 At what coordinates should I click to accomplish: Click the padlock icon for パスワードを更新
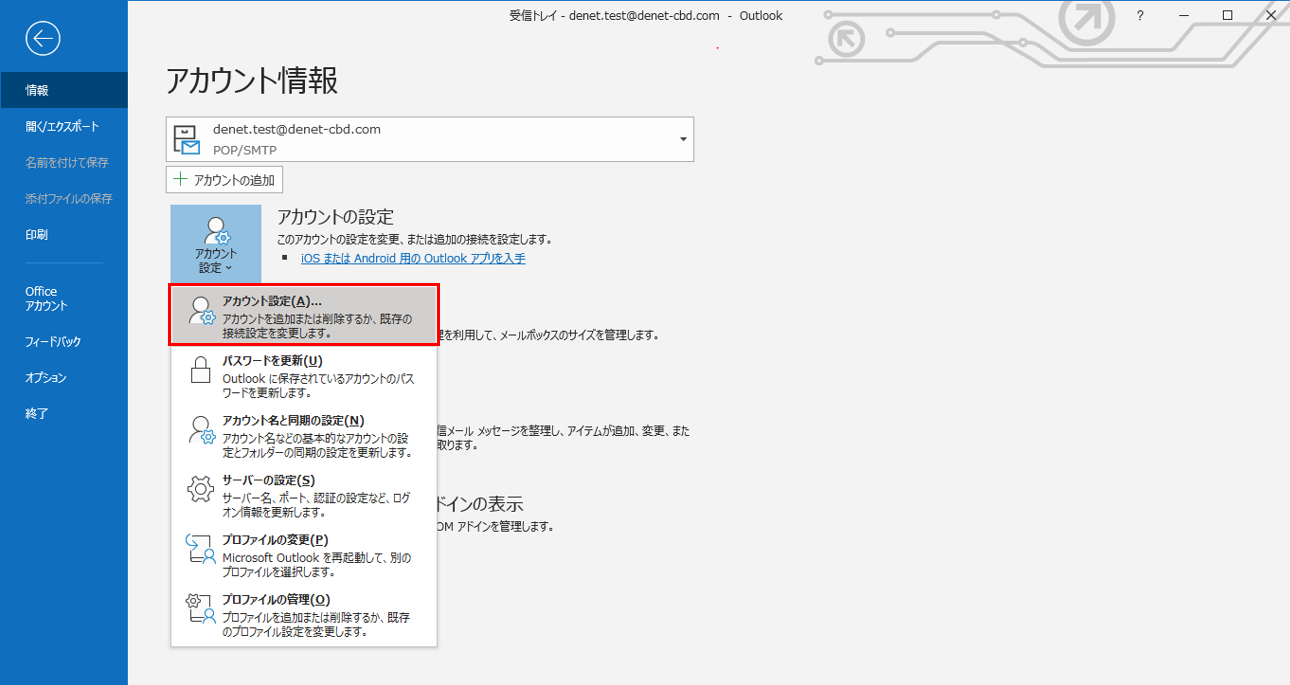[x=202, y=370]
